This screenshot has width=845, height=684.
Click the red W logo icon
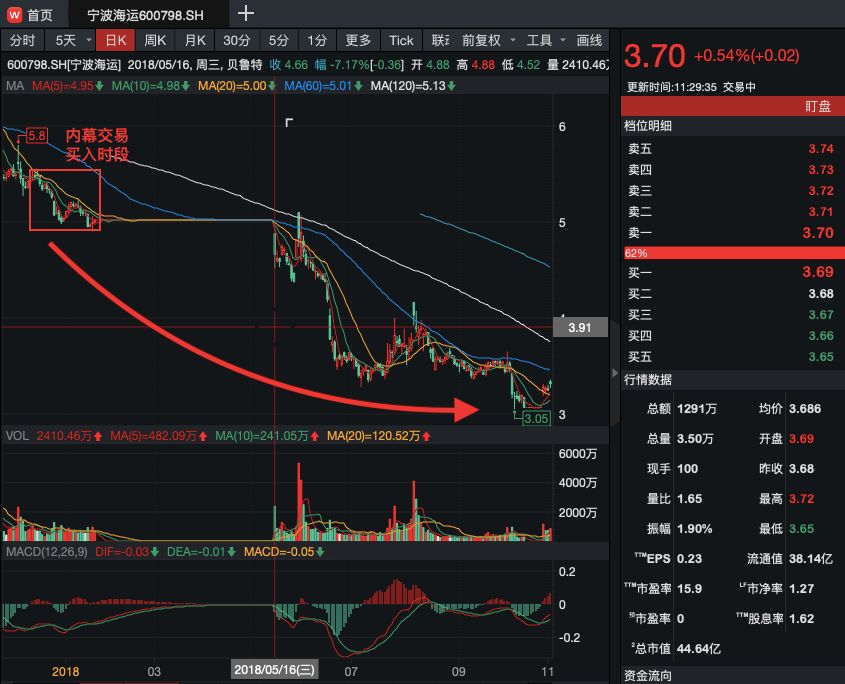(x=15, y=15)
